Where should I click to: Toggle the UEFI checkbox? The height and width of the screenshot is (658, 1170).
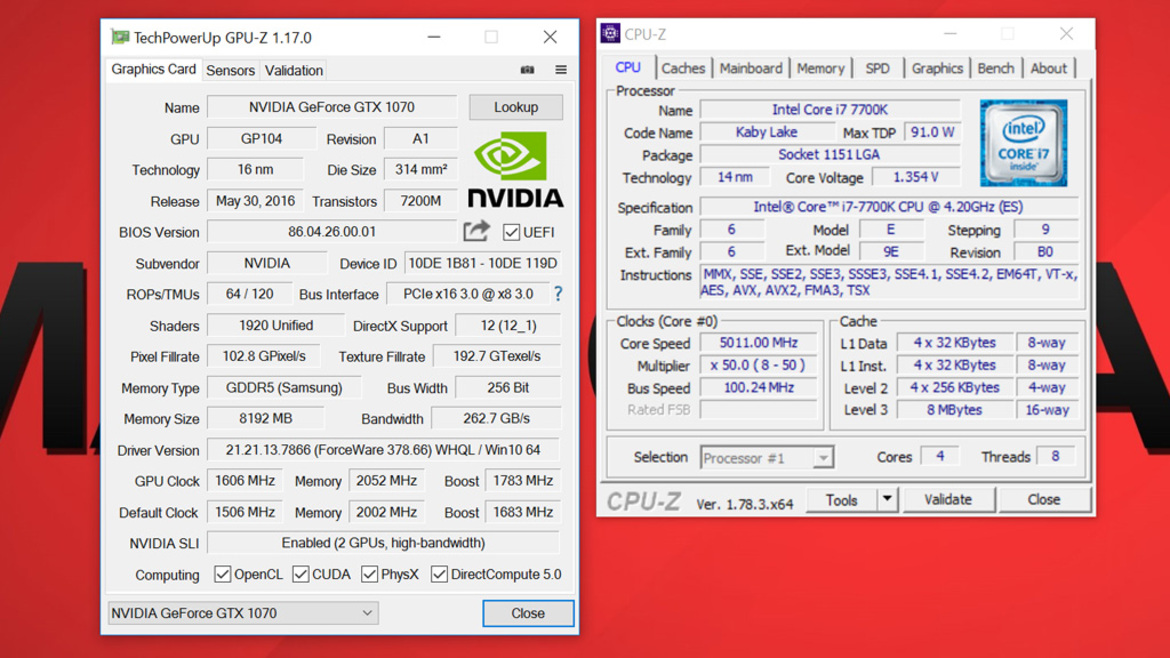pos(511,232)
